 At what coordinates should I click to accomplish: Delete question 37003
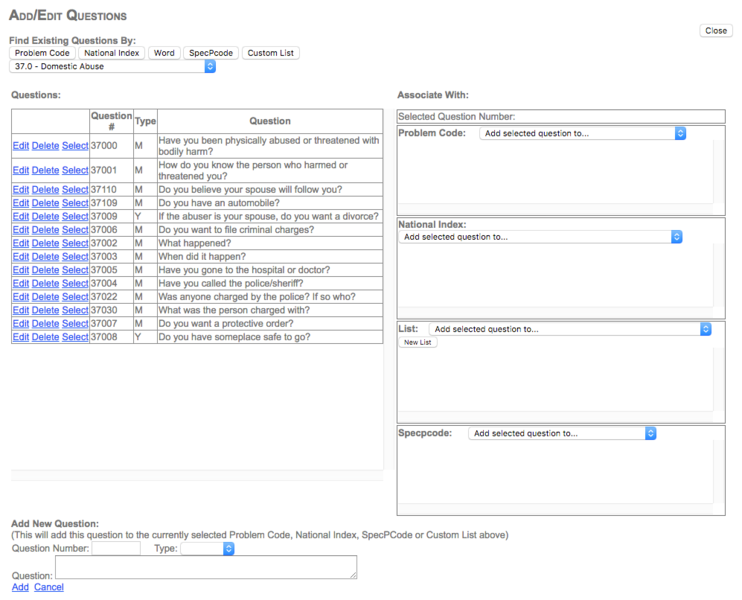(45, 256)
